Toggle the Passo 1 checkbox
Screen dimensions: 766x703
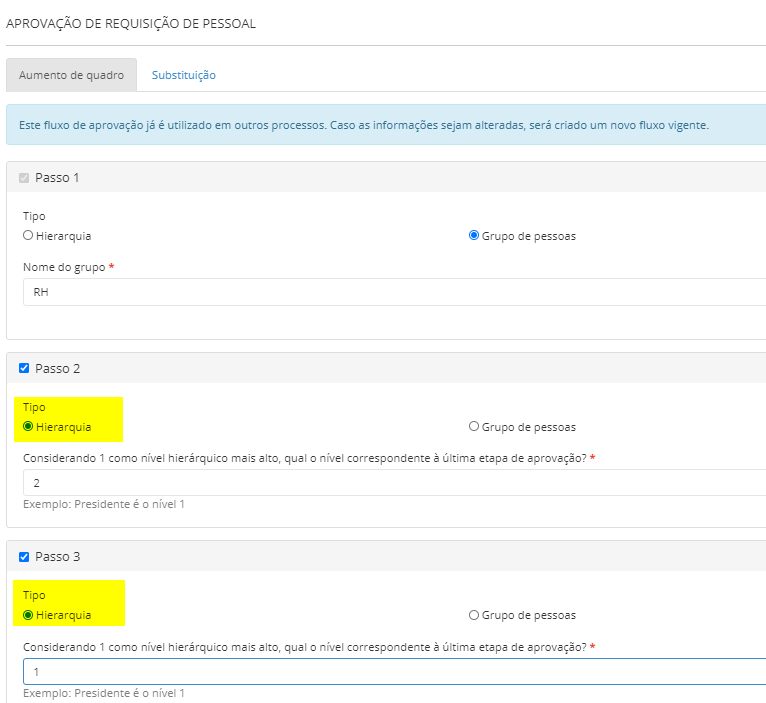coord(24,177)
